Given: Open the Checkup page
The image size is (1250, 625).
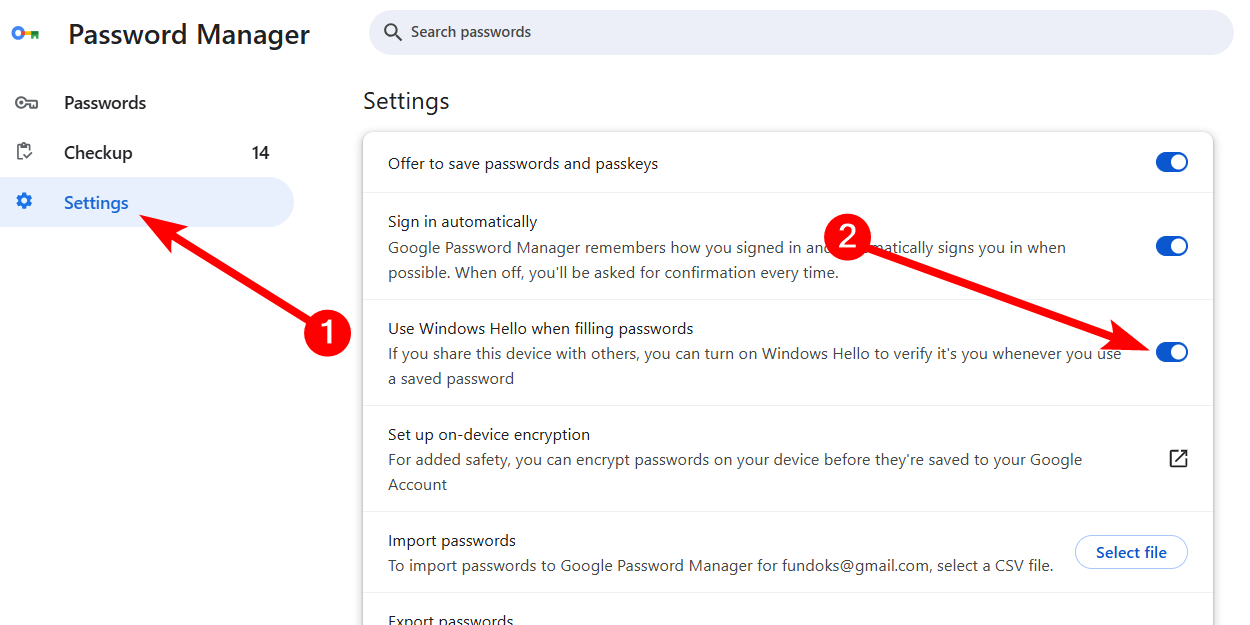Looking at the screenshot, I should 97,152.
